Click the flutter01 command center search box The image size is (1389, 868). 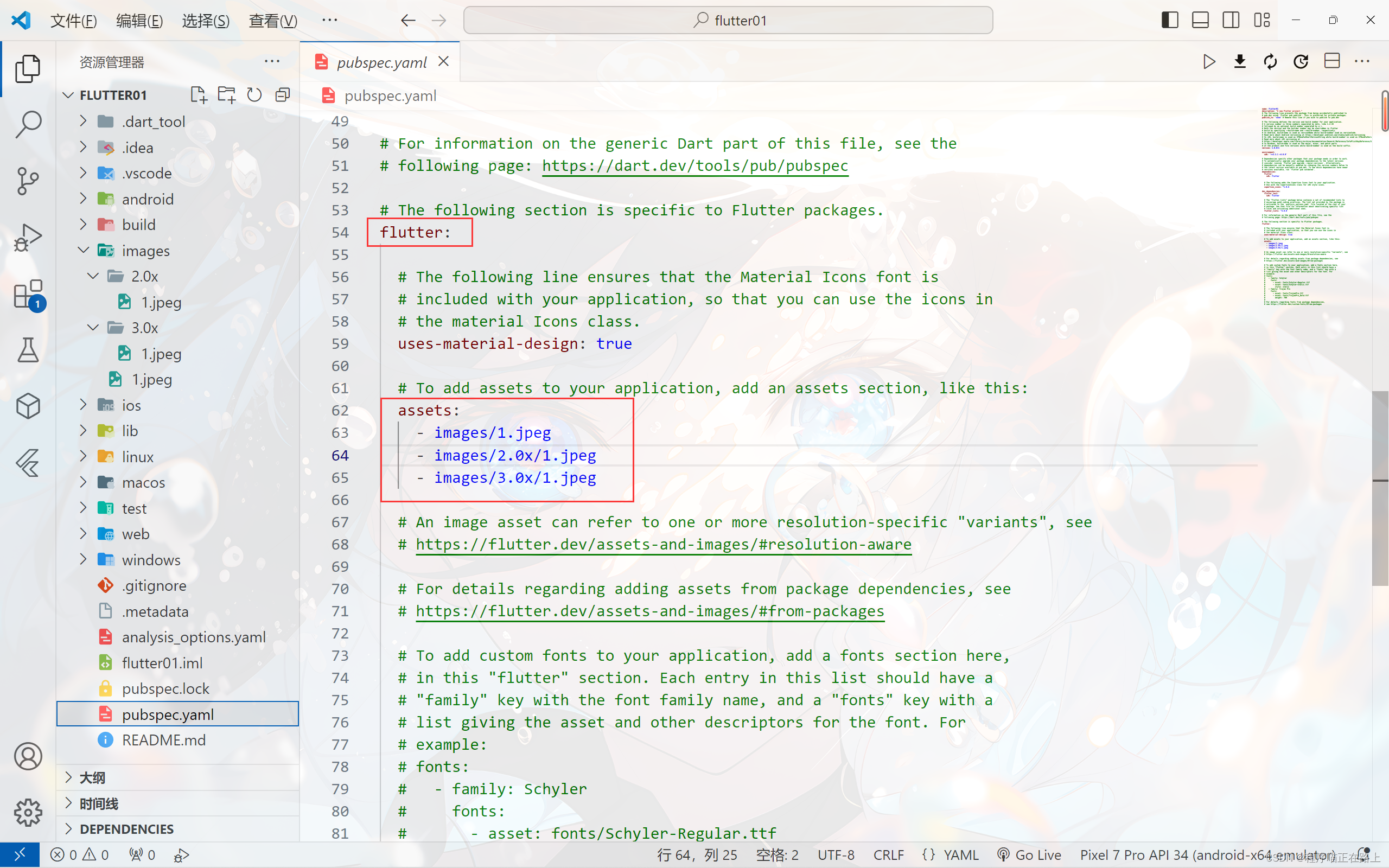(x=728, y=21)
